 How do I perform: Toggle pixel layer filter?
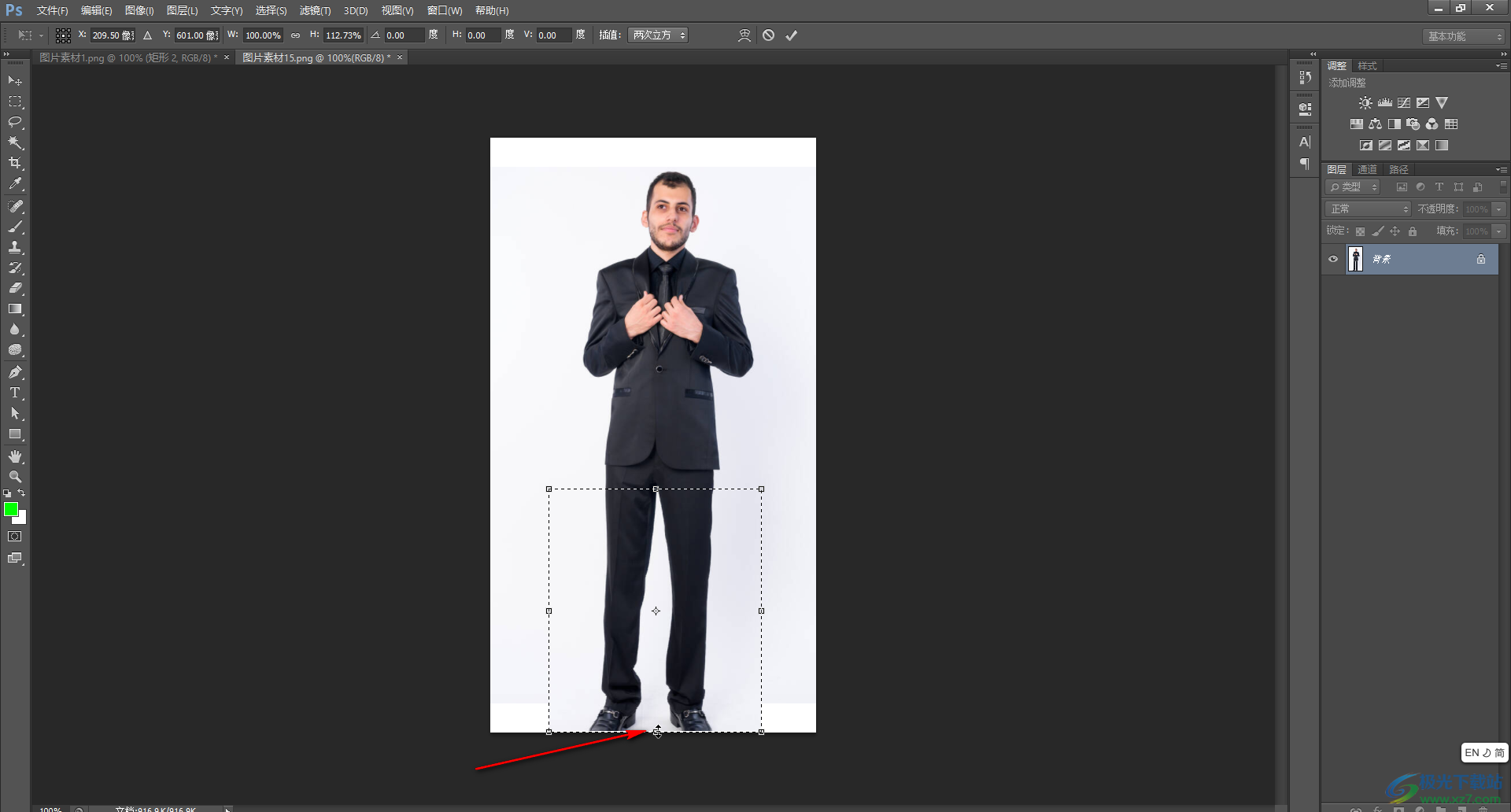[1402, 187]
